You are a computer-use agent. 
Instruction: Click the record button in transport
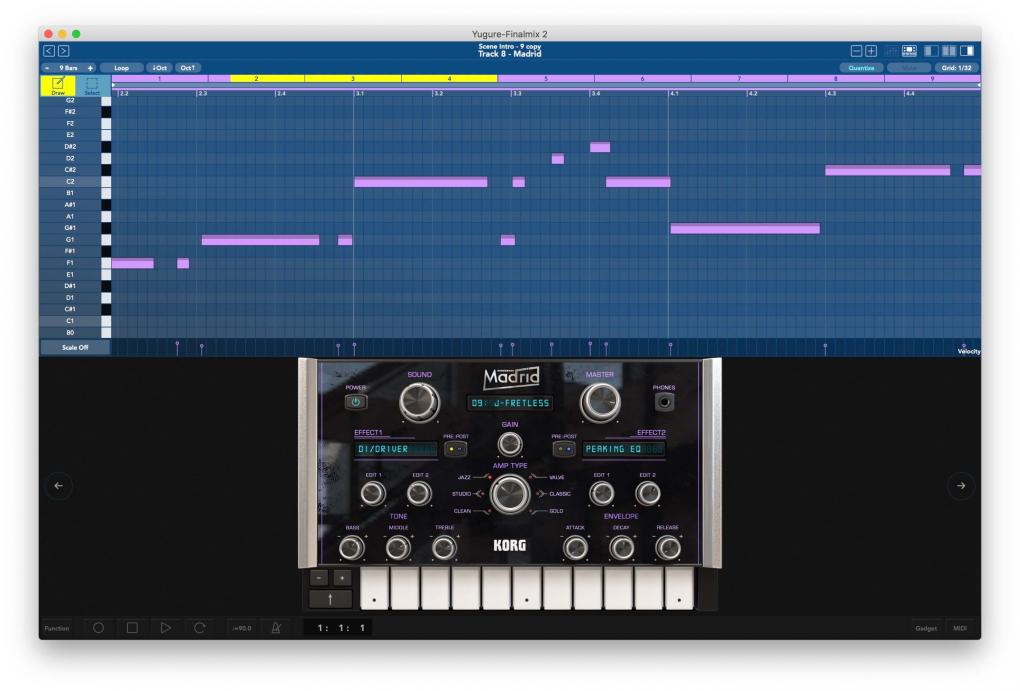click(x=98, y=628)
